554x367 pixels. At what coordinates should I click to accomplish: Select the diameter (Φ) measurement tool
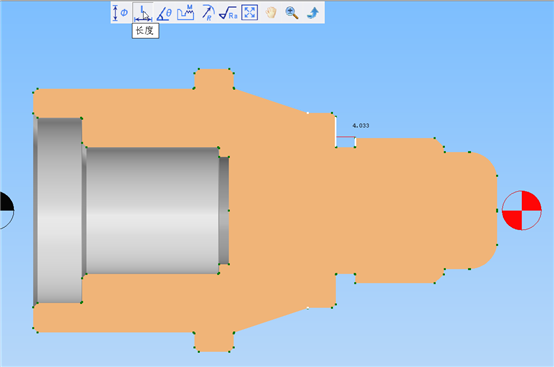coord(120,13)
